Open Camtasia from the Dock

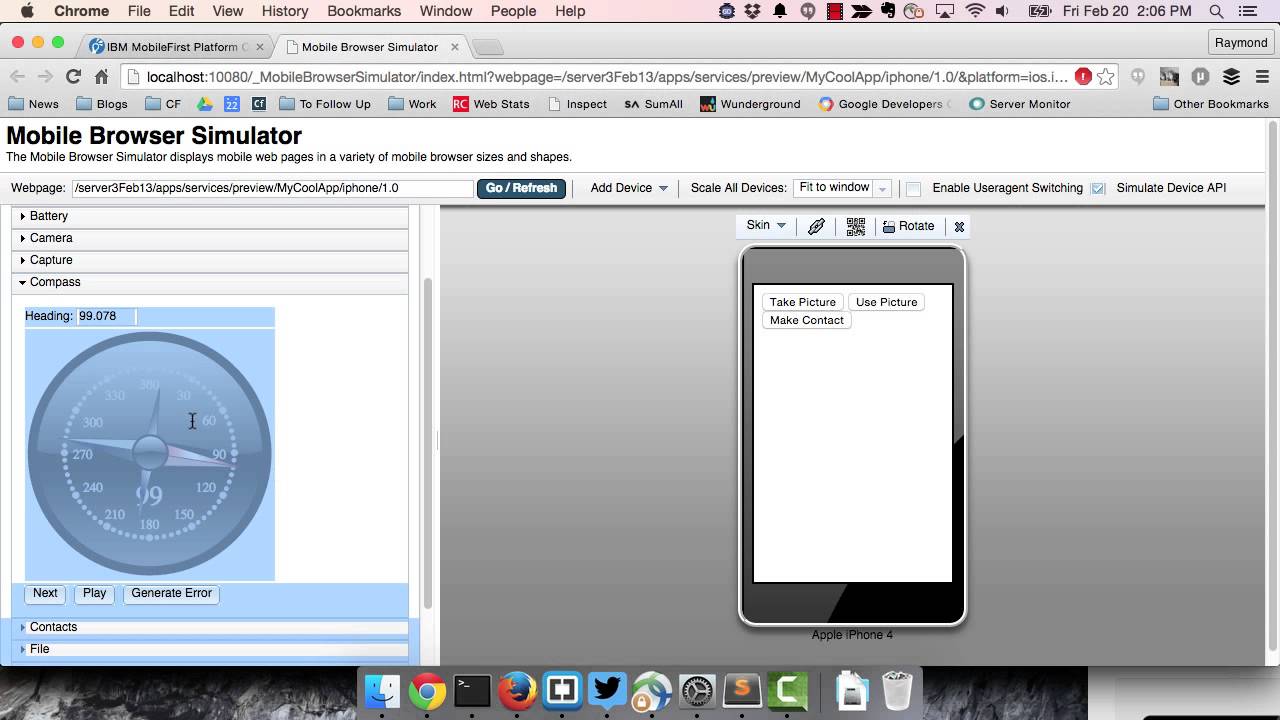click(787, 691)
